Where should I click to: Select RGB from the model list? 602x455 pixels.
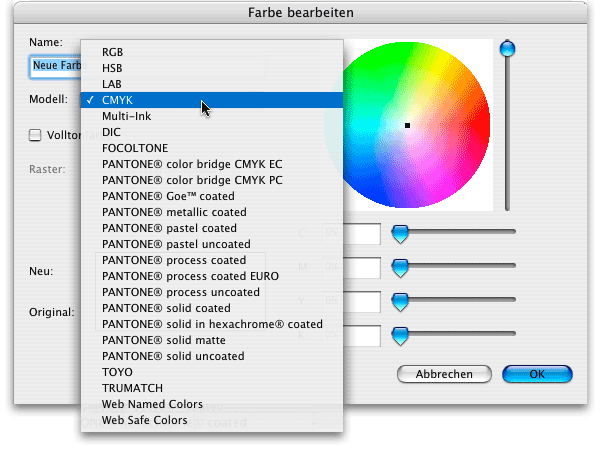pyautogui.click(x=212, y=52)
